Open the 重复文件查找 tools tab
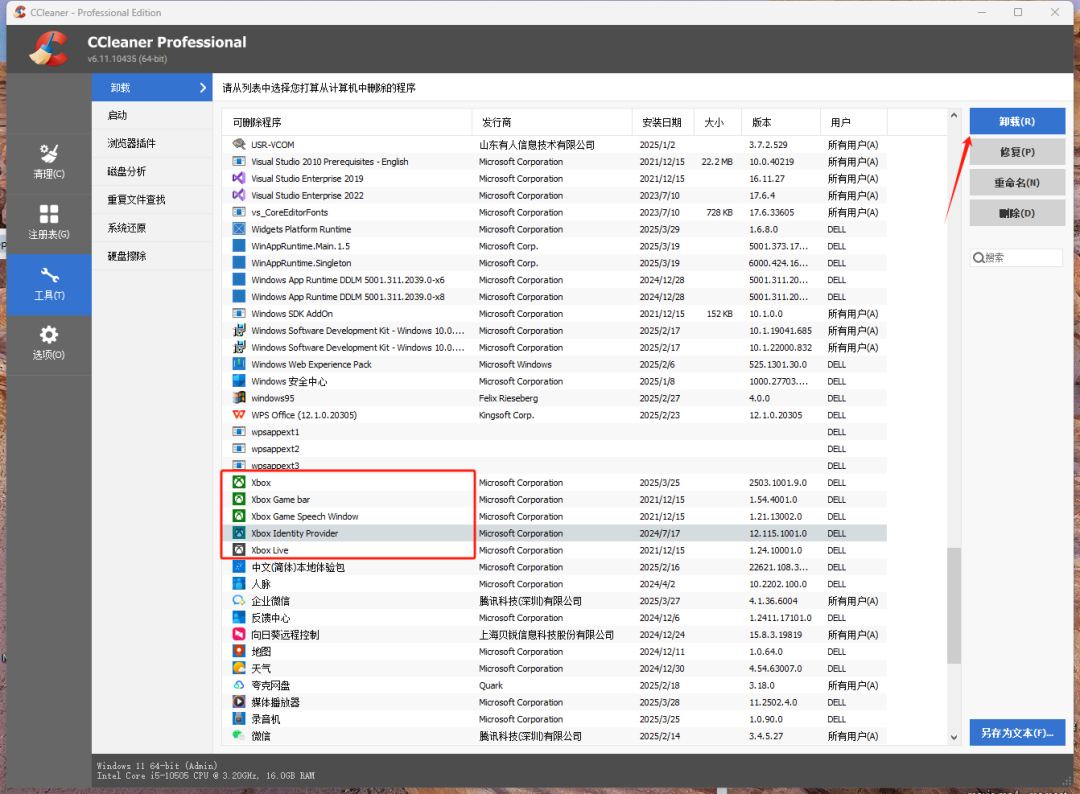 152,200
